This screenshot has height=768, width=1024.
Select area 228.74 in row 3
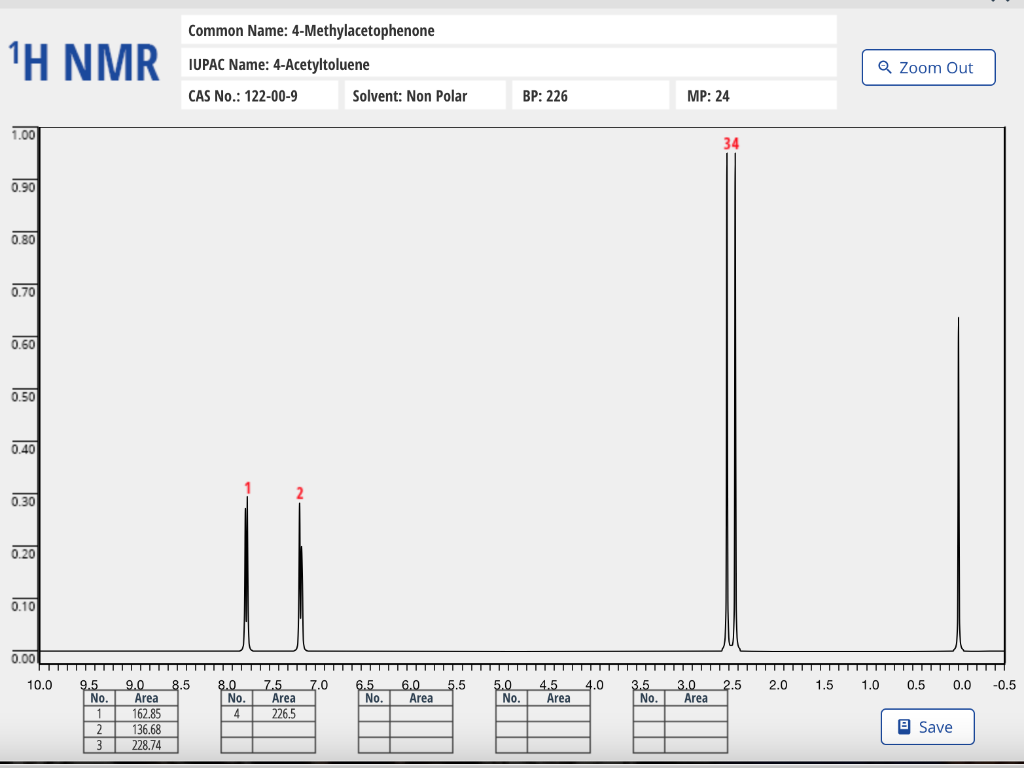pos(146,746)
